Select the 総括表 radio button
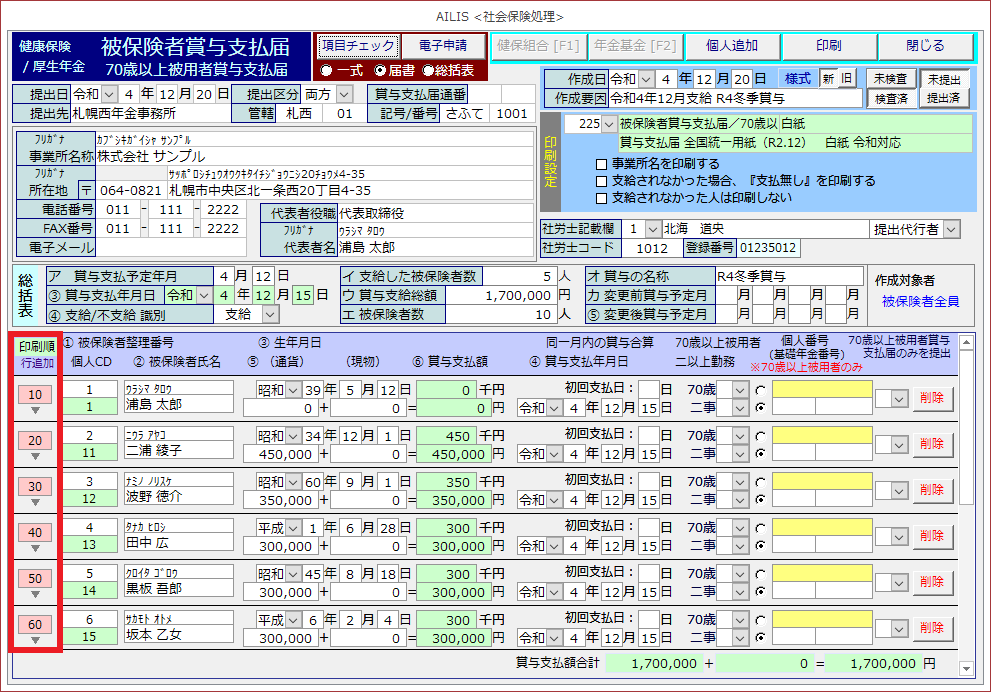Image resolution: width=991 pixels, height=692 pixels. click(429, 70)
